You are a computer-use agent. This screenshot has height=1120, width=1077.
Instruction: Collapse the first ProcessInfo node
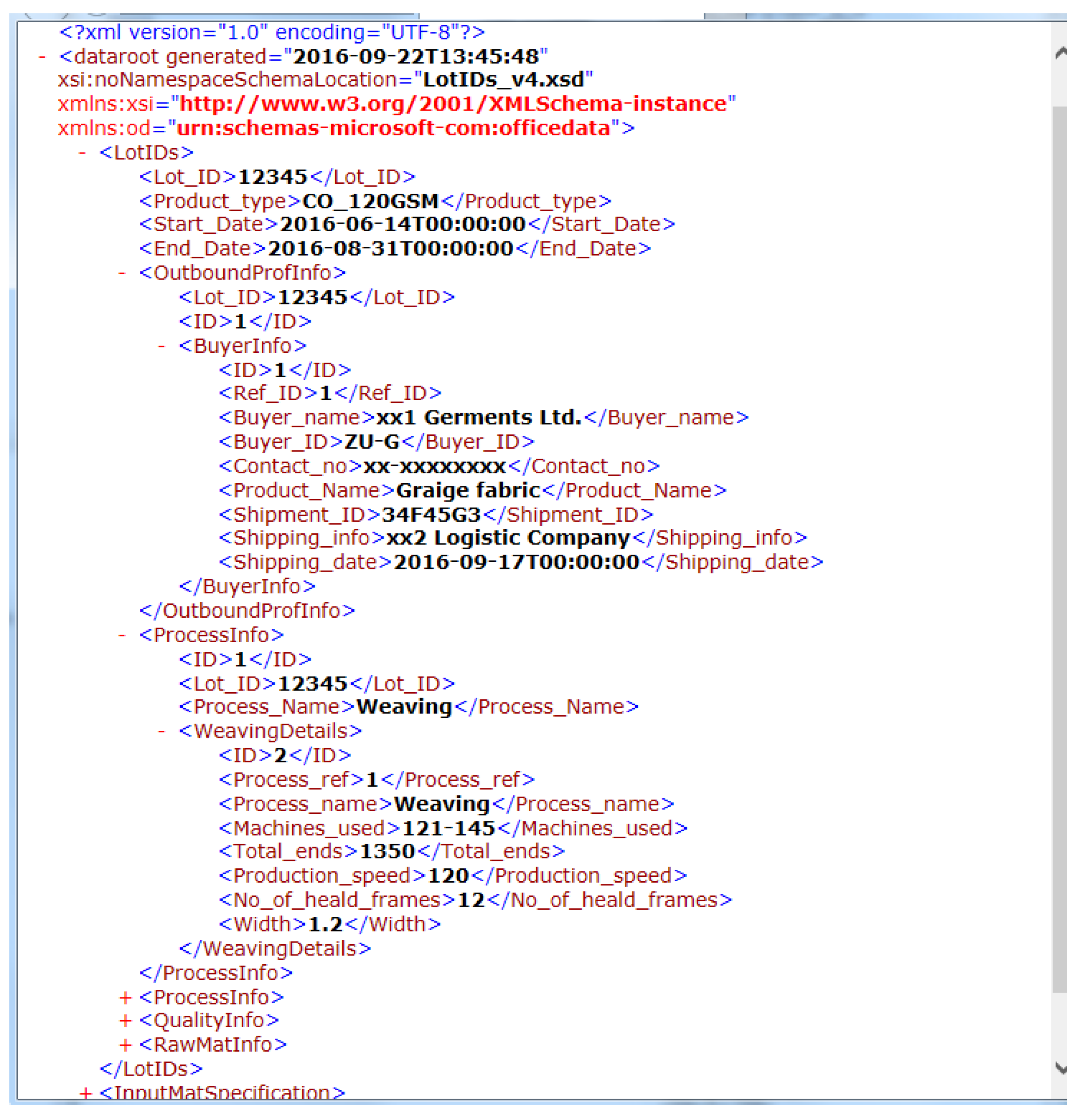pyautogui.click(x=122, y=635)
